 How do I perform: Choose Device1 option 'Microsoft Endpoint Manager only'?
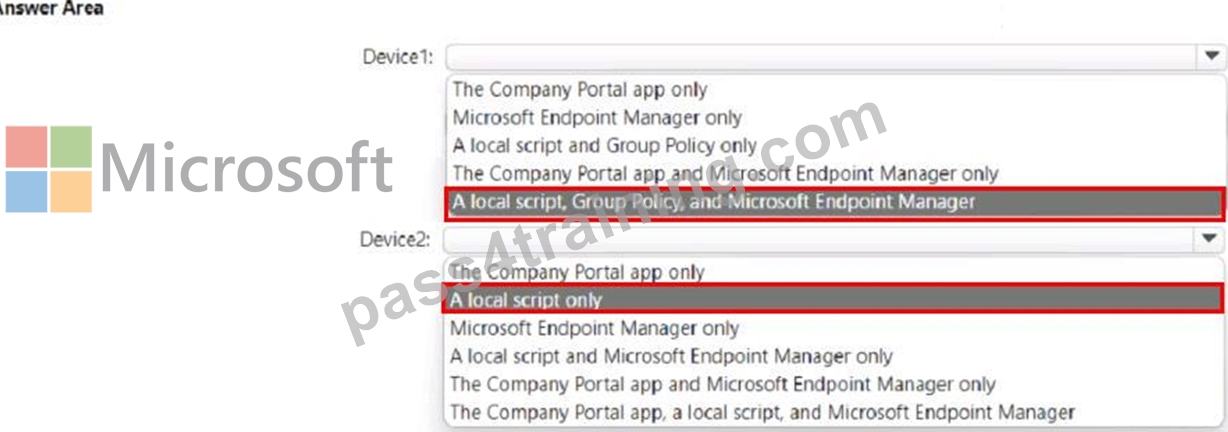(597, 118)
